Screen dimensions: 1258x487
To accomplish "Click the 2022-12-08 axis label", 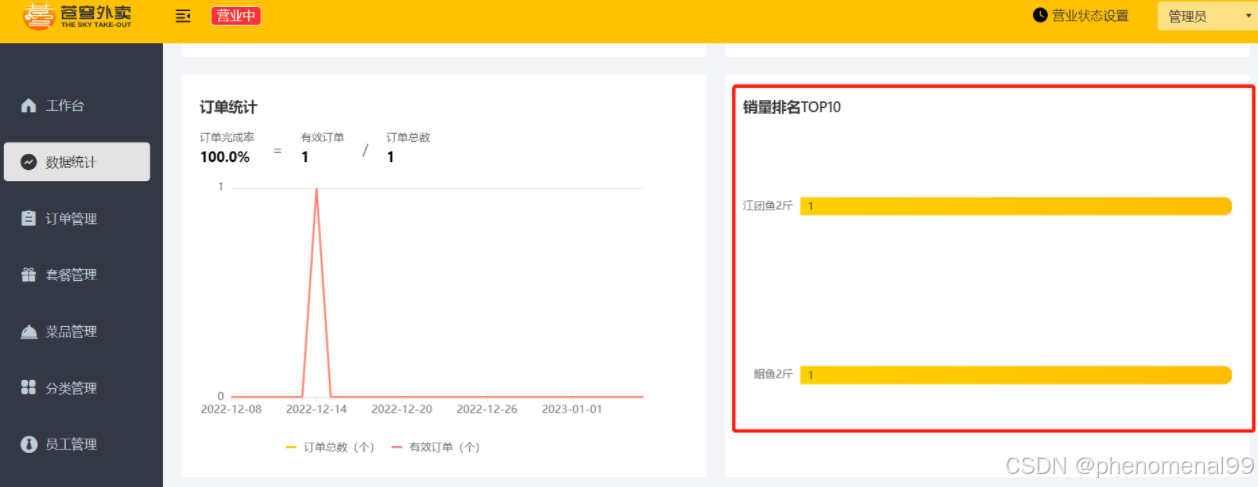I will pos(231,409).
